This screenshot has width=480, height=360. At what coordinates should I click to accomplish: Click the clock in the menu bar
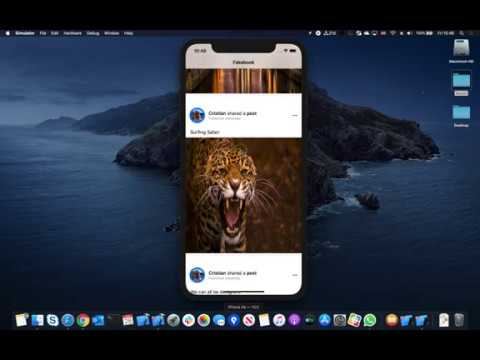[446, 33]
